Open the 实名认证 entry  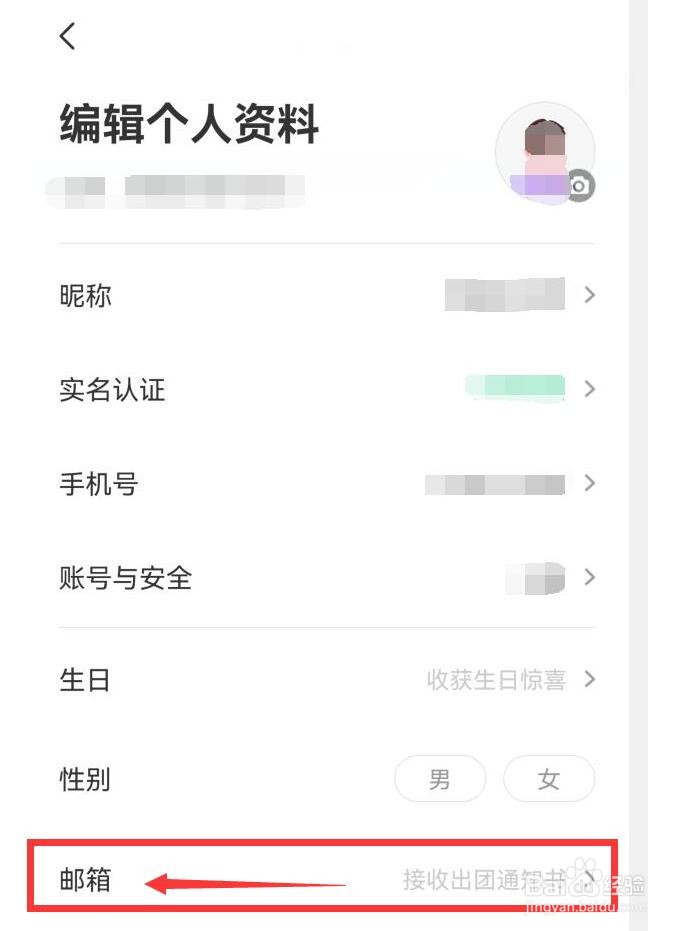pos(327,390)
